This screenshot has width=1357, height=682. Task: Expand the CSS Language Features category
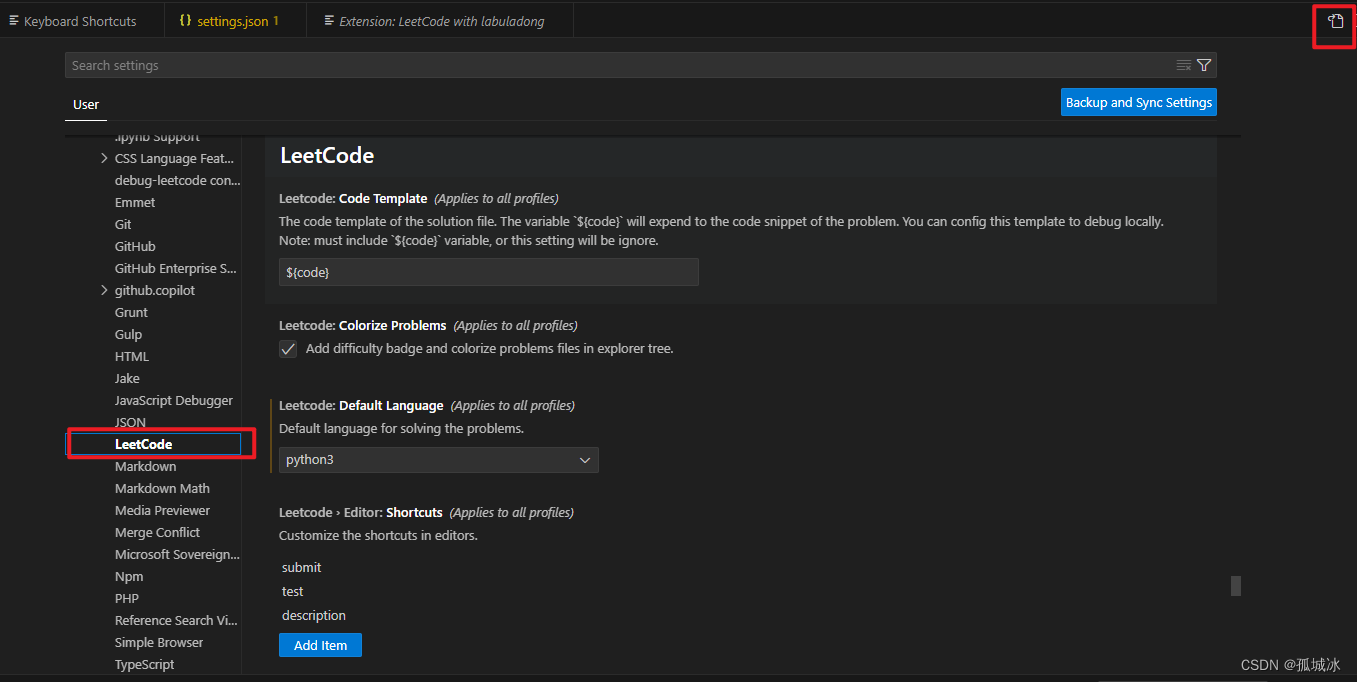coord(104,158)
